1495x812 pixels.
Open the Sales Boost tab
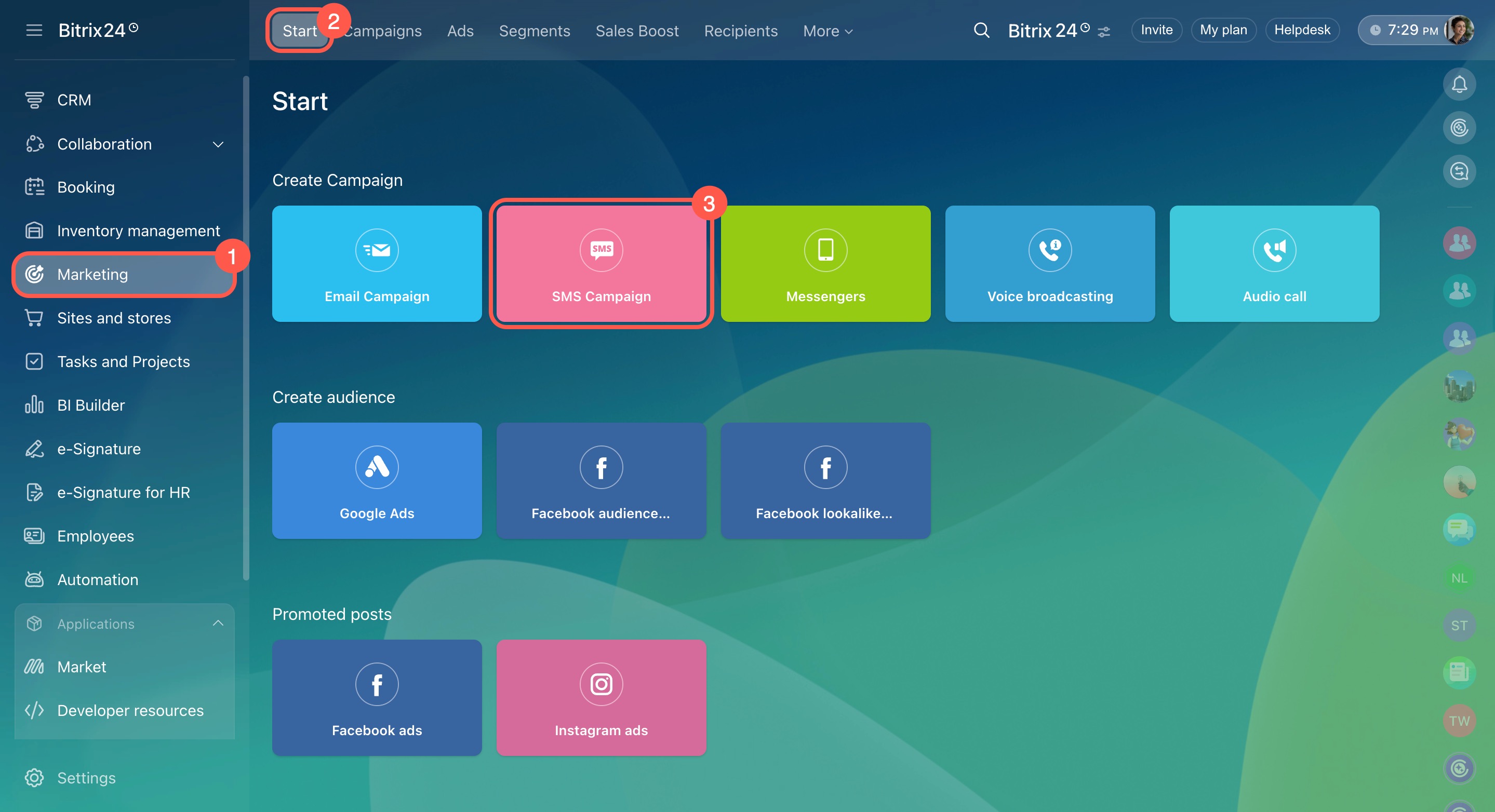coord(637,31)
